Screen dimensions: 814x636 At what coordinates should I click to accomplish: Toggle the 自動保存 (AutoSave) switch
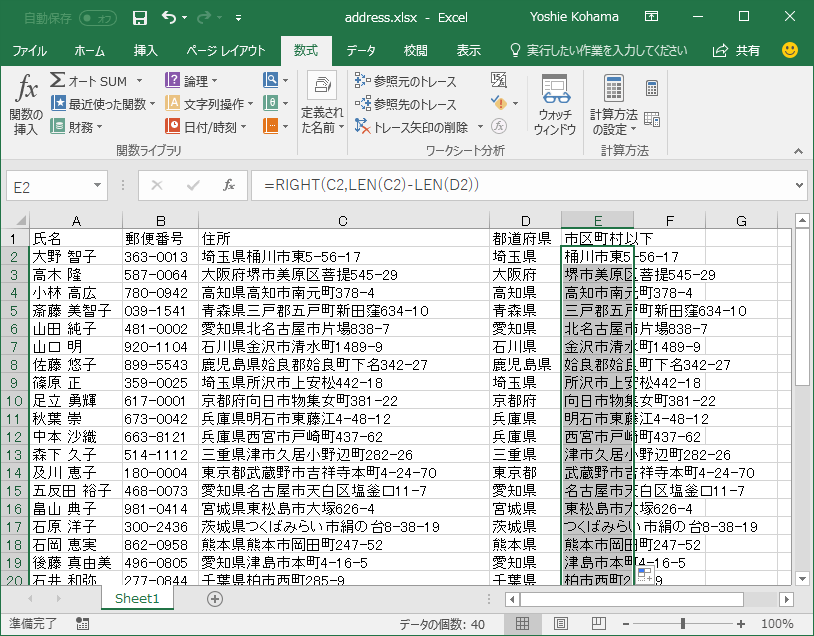[x=97, y=18]
